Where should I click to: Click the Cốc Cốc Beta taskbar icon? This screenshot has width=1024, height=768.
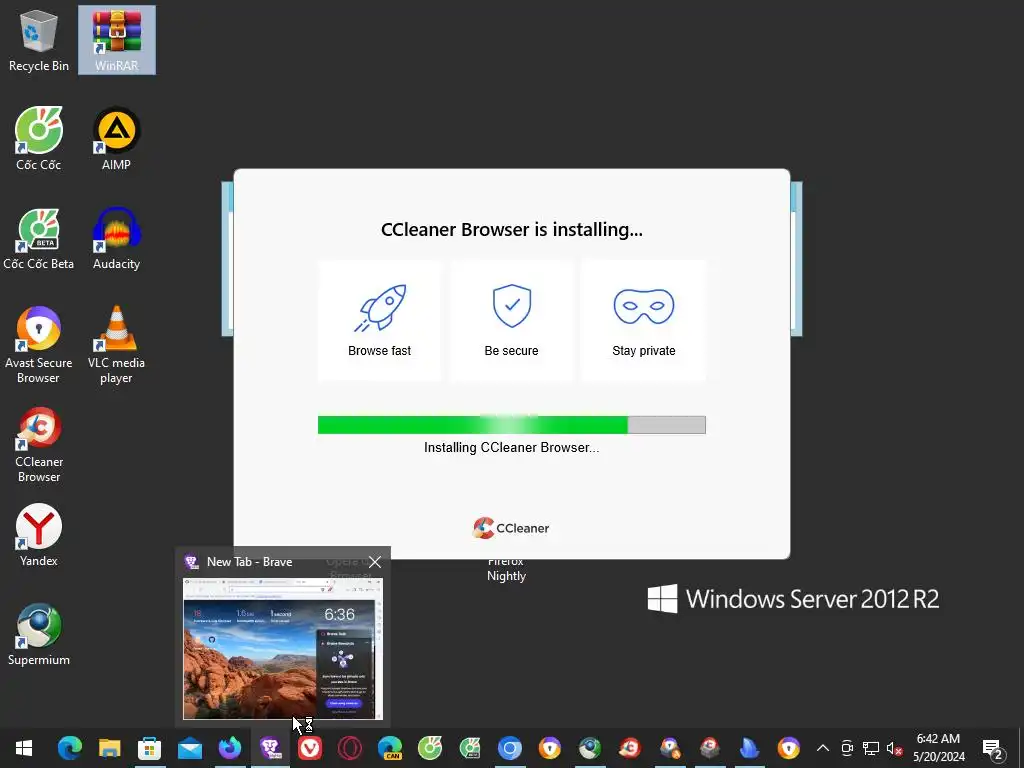tap(470, 748)
